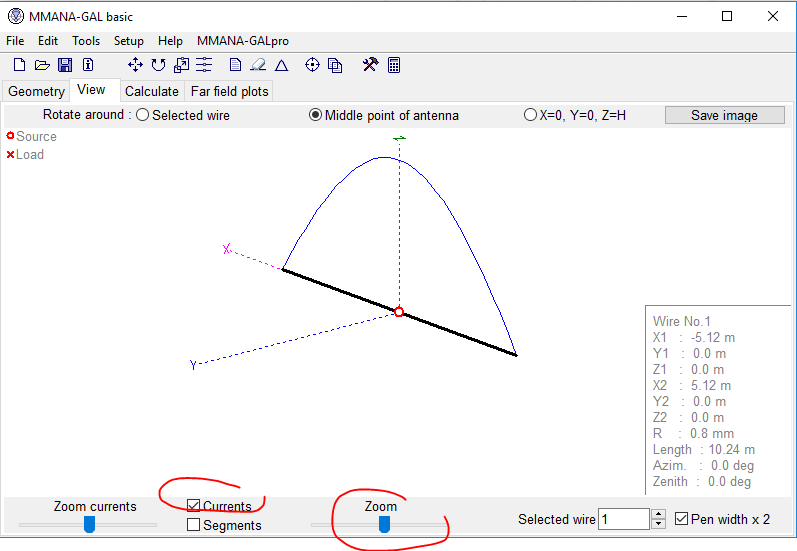Save using the floppy disk icon
The width and height of the screenshot is (797, 551).
tap(65, 65)
